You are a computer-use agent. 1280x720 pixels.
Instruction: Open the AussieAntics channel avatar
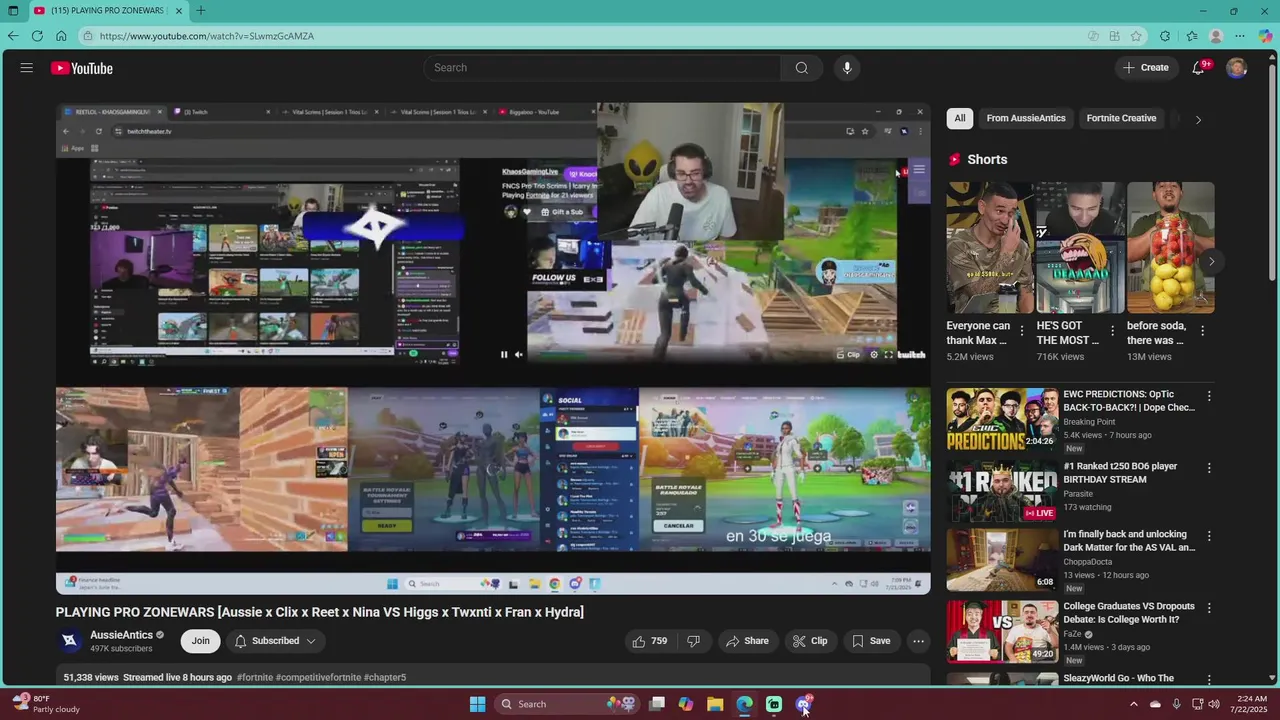(x=69, y=641)
